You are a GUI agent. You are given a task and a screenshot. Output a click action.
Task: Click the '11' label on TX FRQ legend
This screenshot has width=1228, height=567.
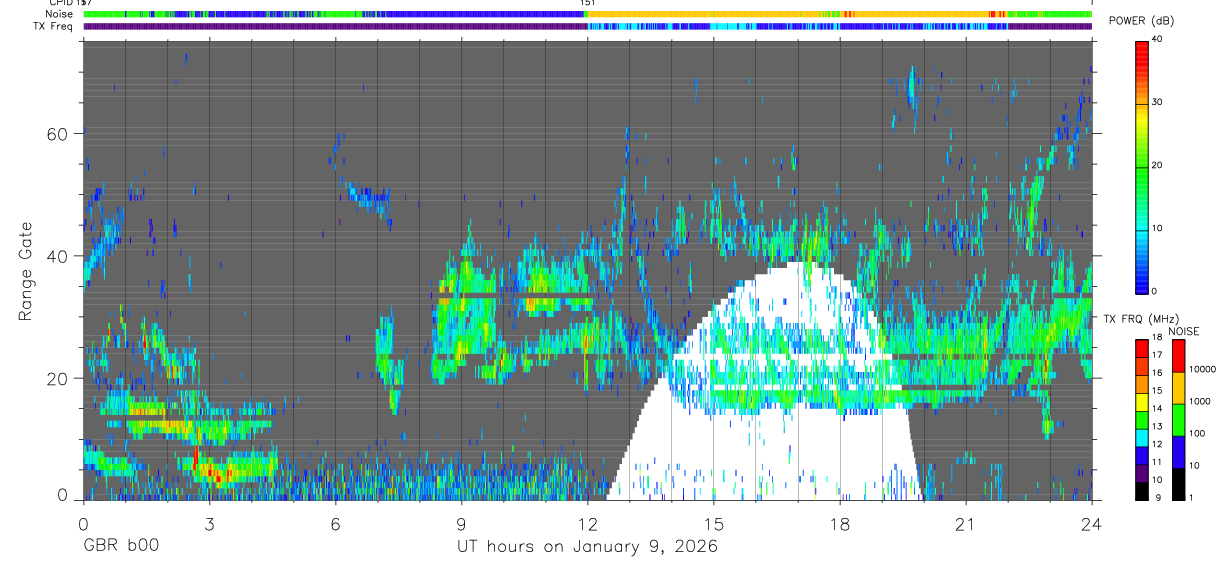[x=1157, y=462]
